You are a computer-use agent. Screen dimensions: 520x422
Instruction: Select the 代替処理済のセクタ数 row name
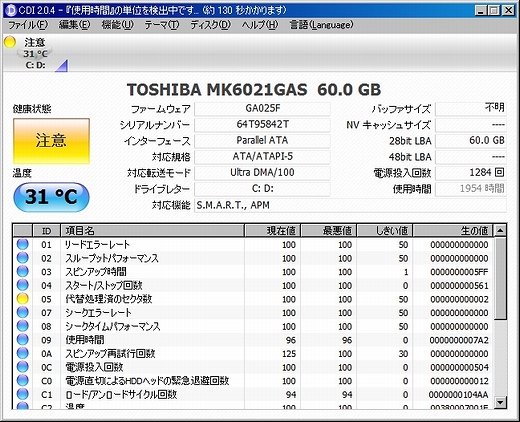pos(109,299)
